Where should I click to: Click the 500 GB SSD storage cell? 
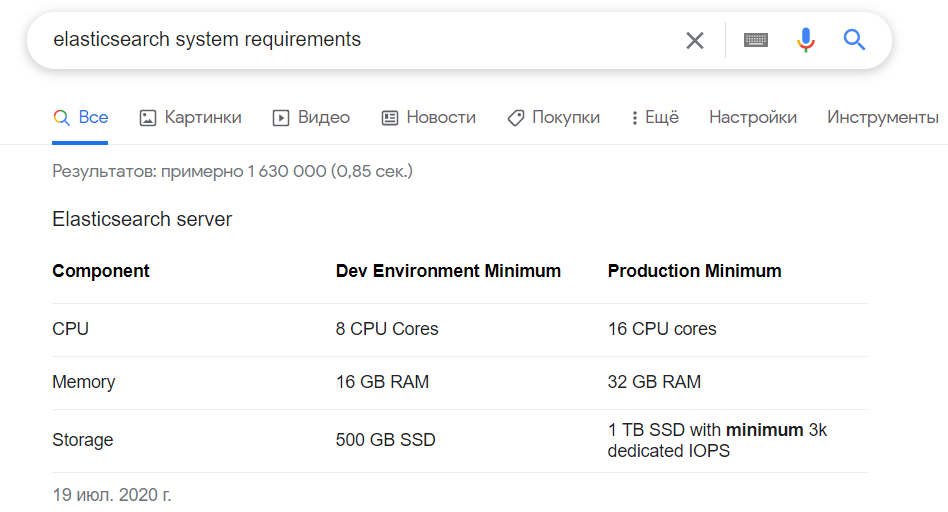[x=385, y=440]
